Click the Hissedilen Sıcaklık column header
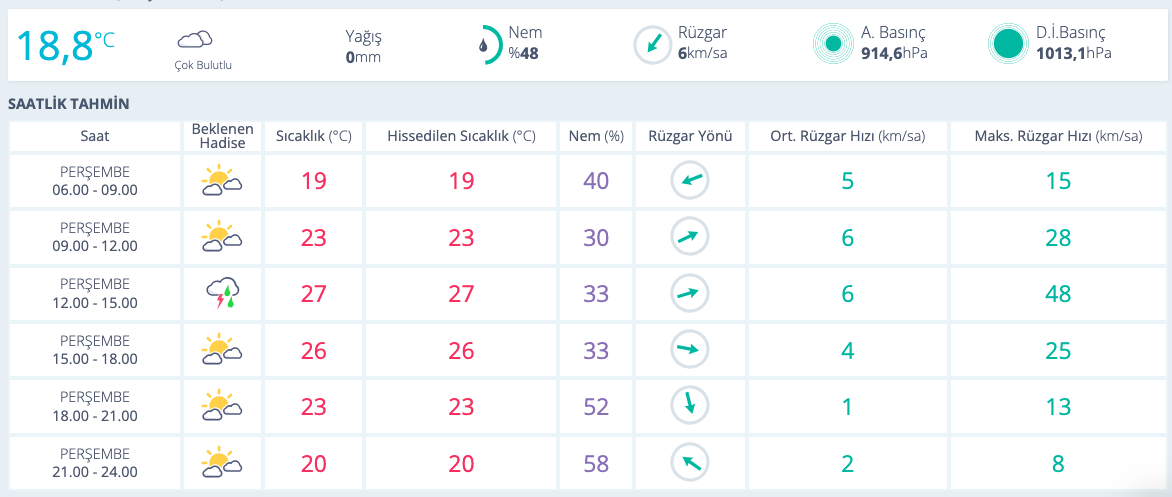 click(461, 136)
